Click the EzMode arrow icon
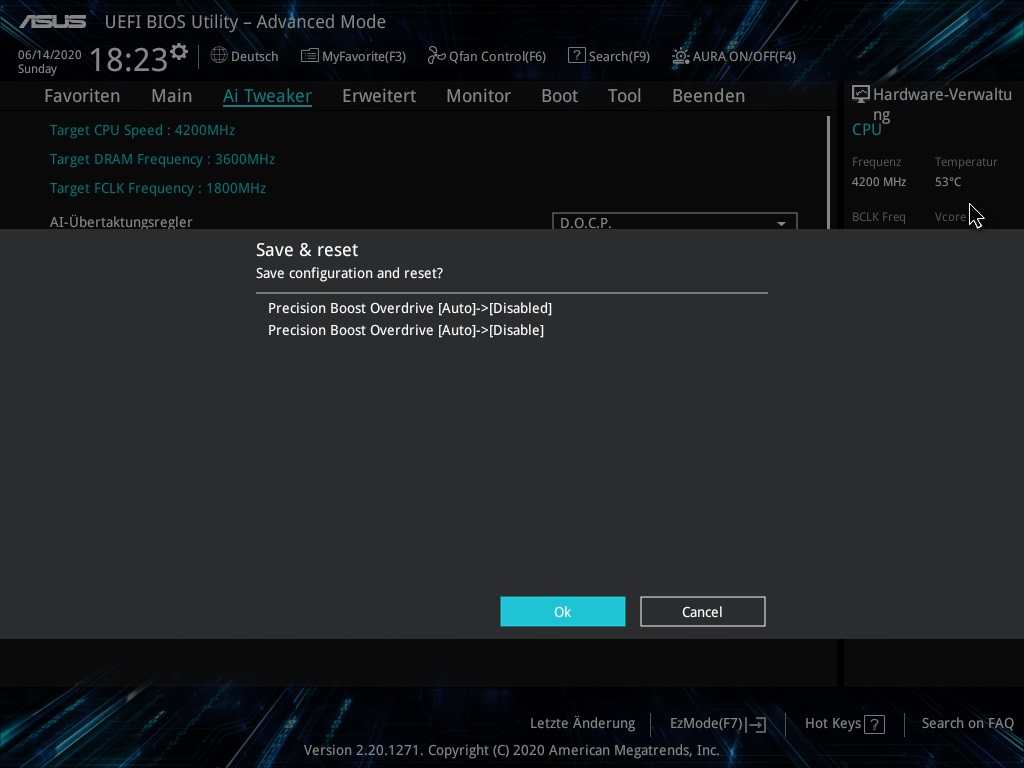The height and width of the screenshot is (768, 1024). click(x=756, y=724)
